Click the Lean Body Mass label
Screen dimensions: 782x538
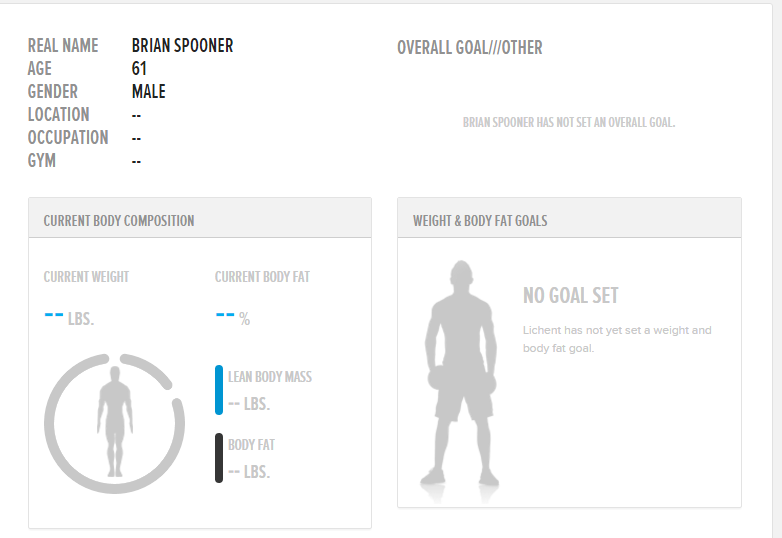point(269,377)
